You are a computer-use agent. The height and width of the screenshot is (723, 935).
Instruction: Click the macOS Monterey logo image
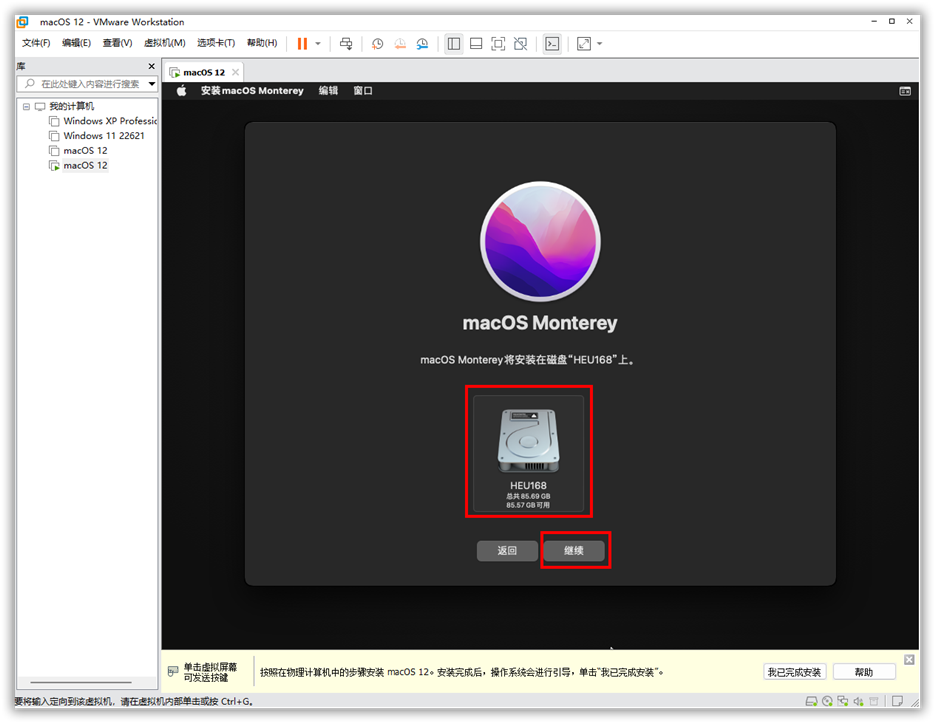[540, 241]
